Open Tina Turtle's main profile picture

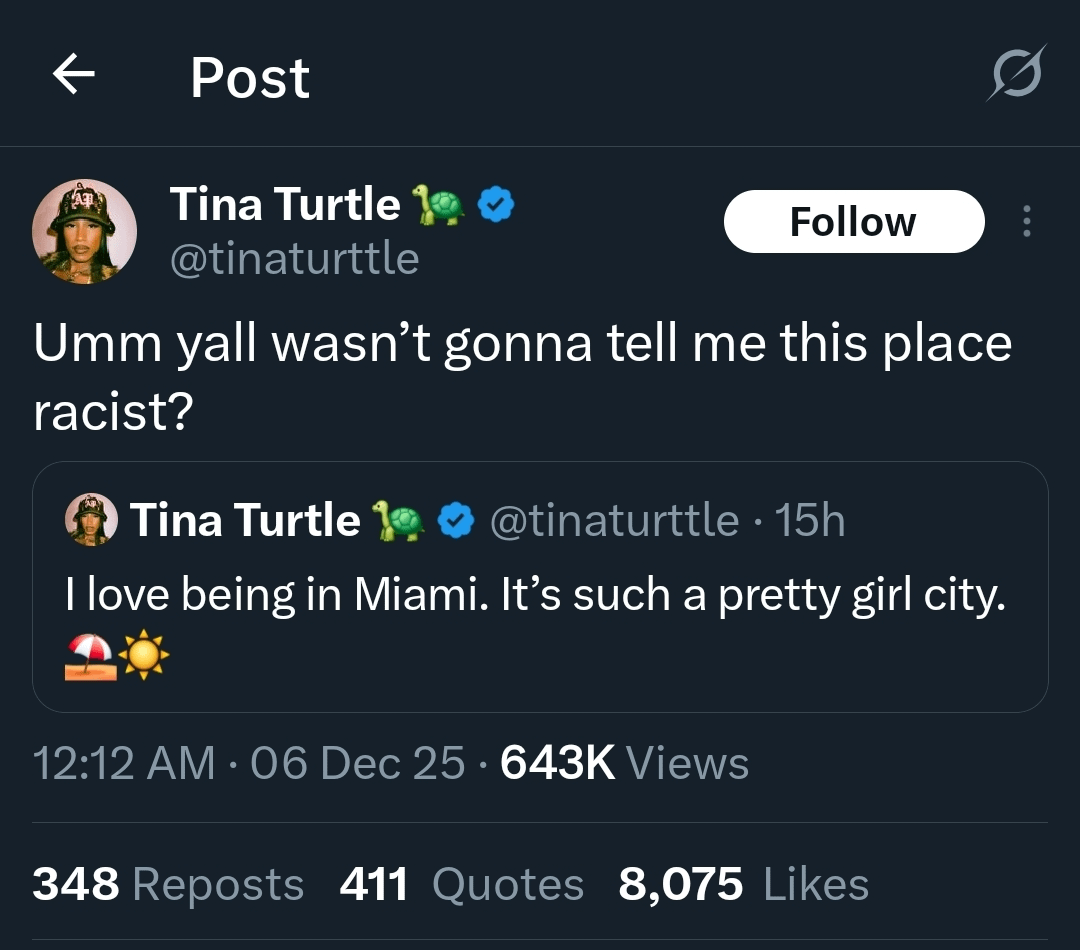(x=85, y=231)
